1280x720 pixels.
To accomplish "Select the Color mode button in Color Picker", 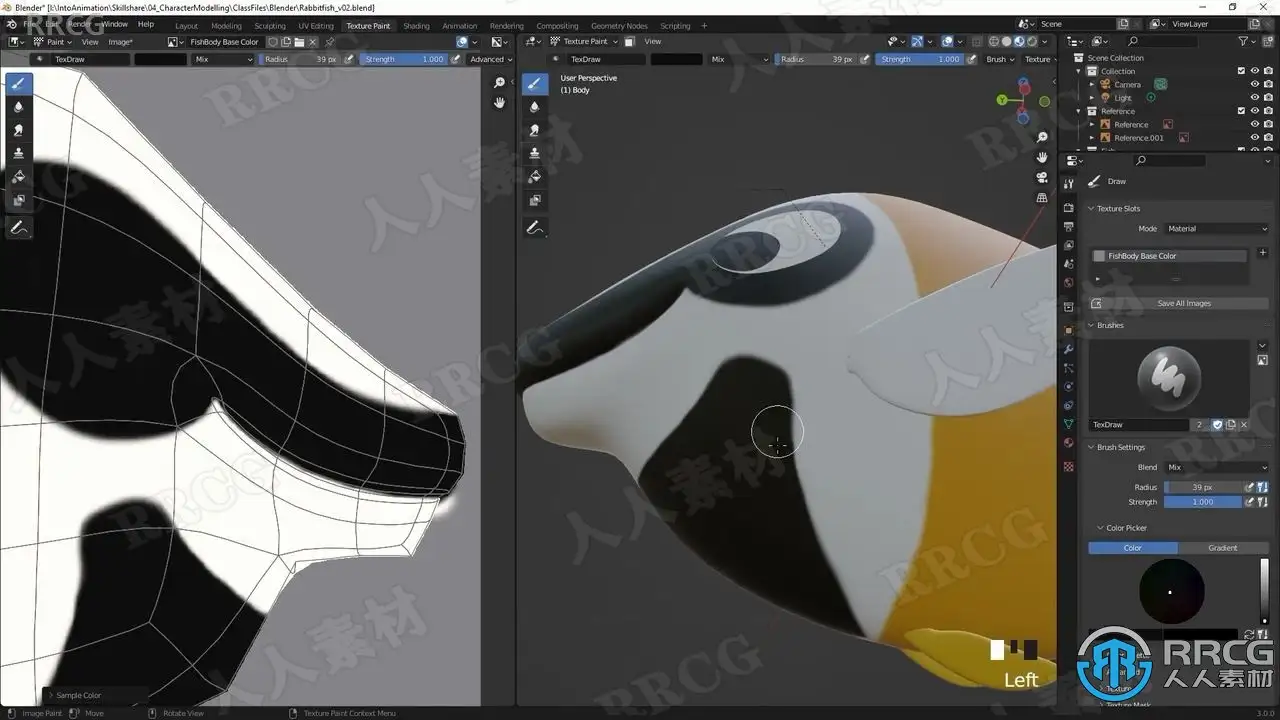I will click(x=1133, y=548).
